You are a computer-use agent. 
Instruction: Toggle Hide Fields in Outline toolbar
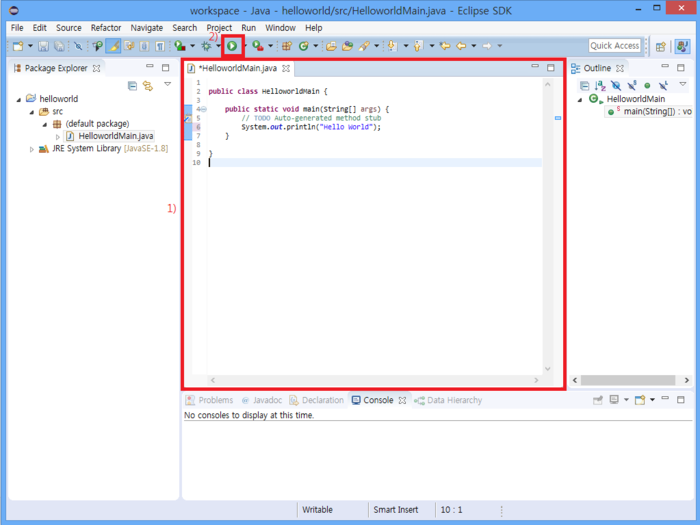click(616, 85)
